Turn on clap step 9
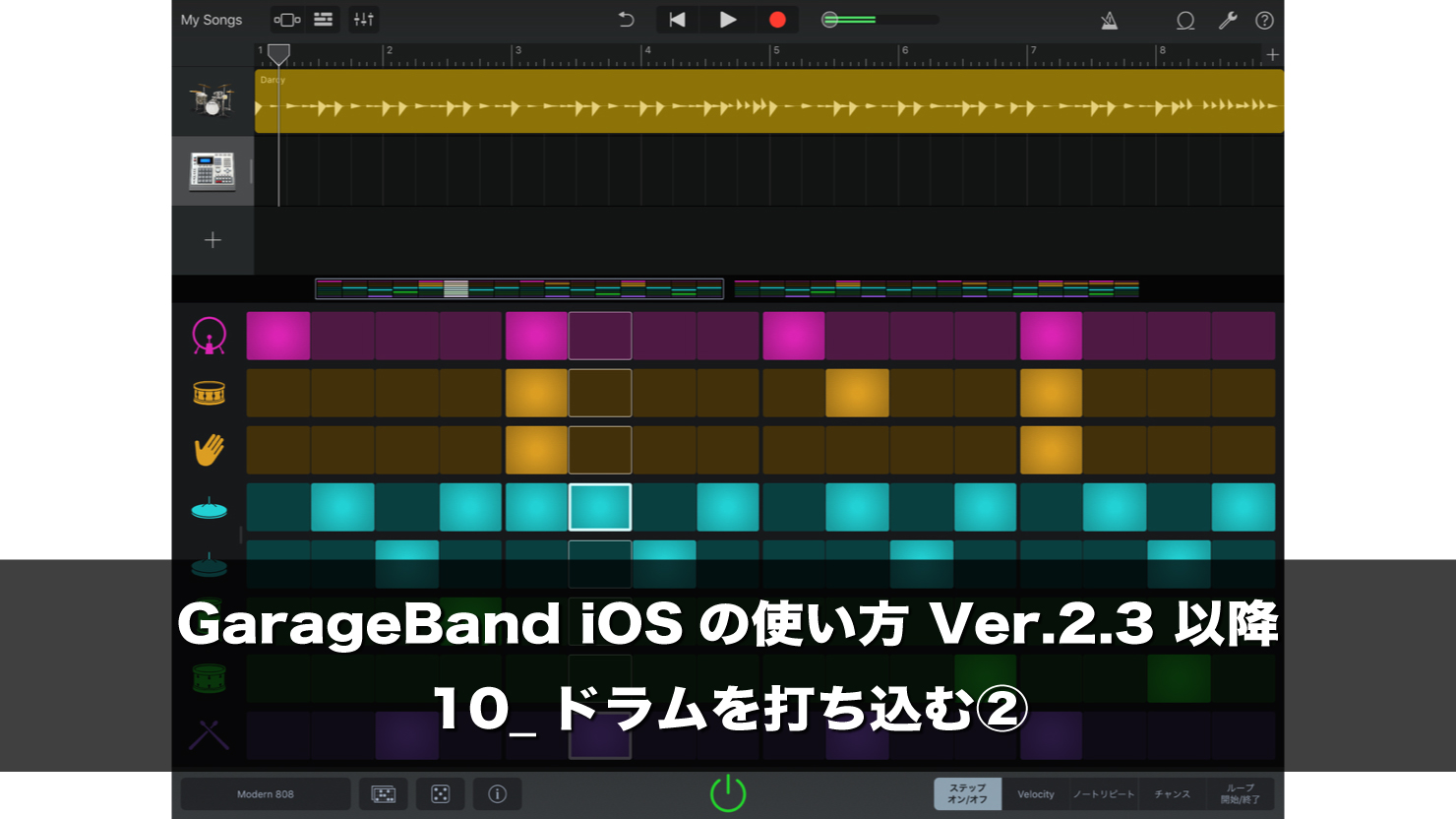Image resolution: width=1456 pixels, height=819 pixels. pos(793,450)
